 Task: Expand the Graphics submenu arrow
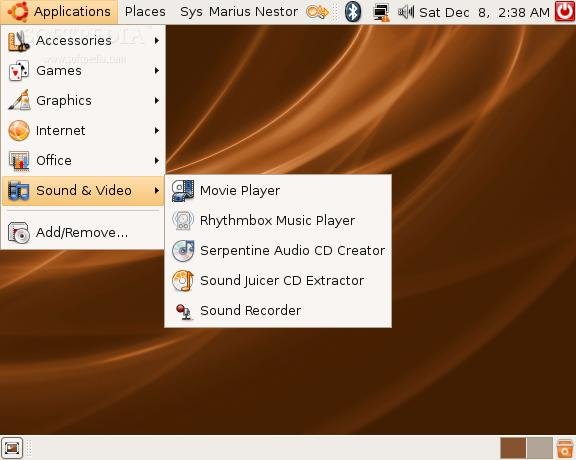click(157, 100)
